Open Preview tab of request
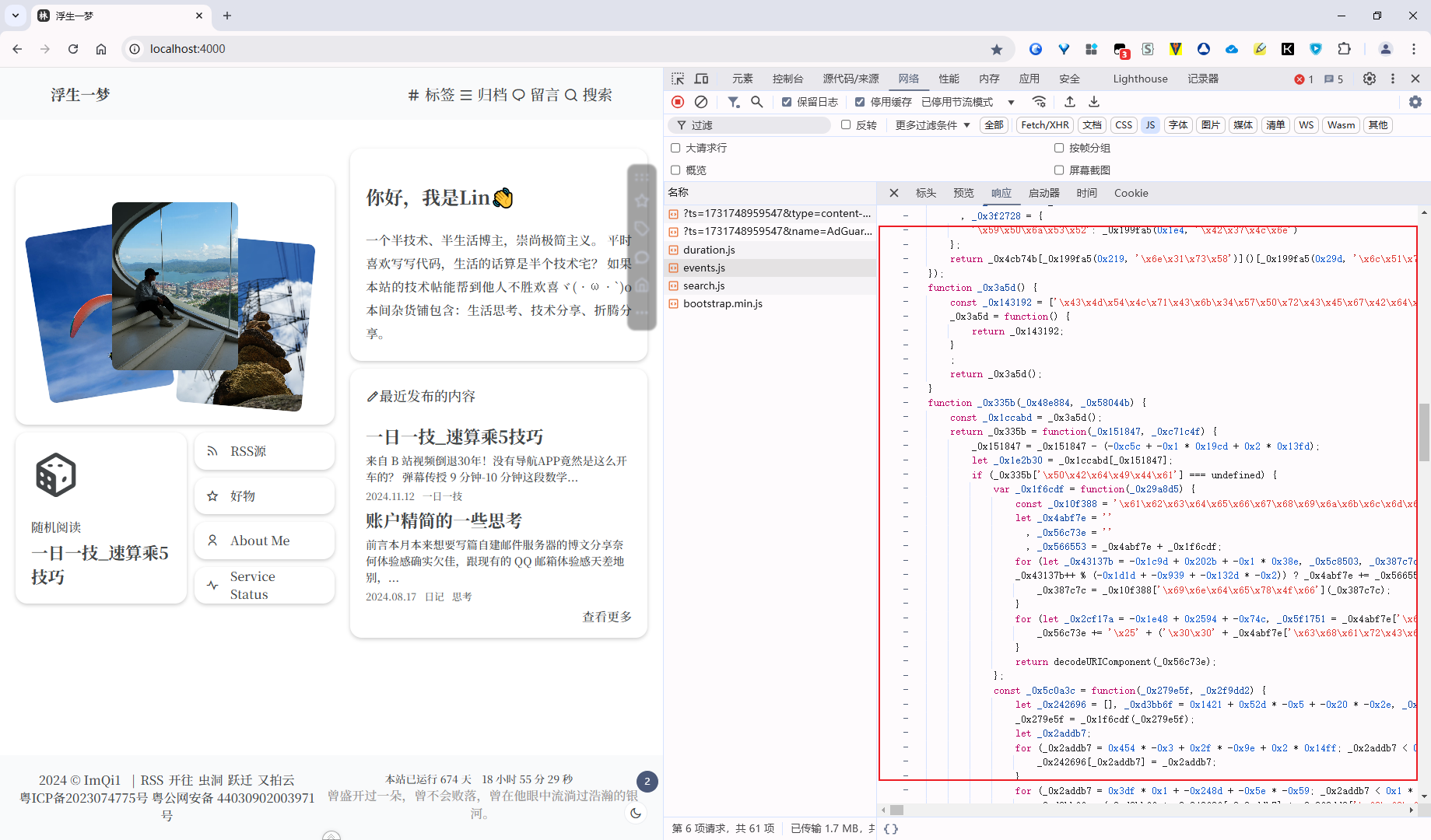Screen dimensions: 1431x840 (963, 193)
